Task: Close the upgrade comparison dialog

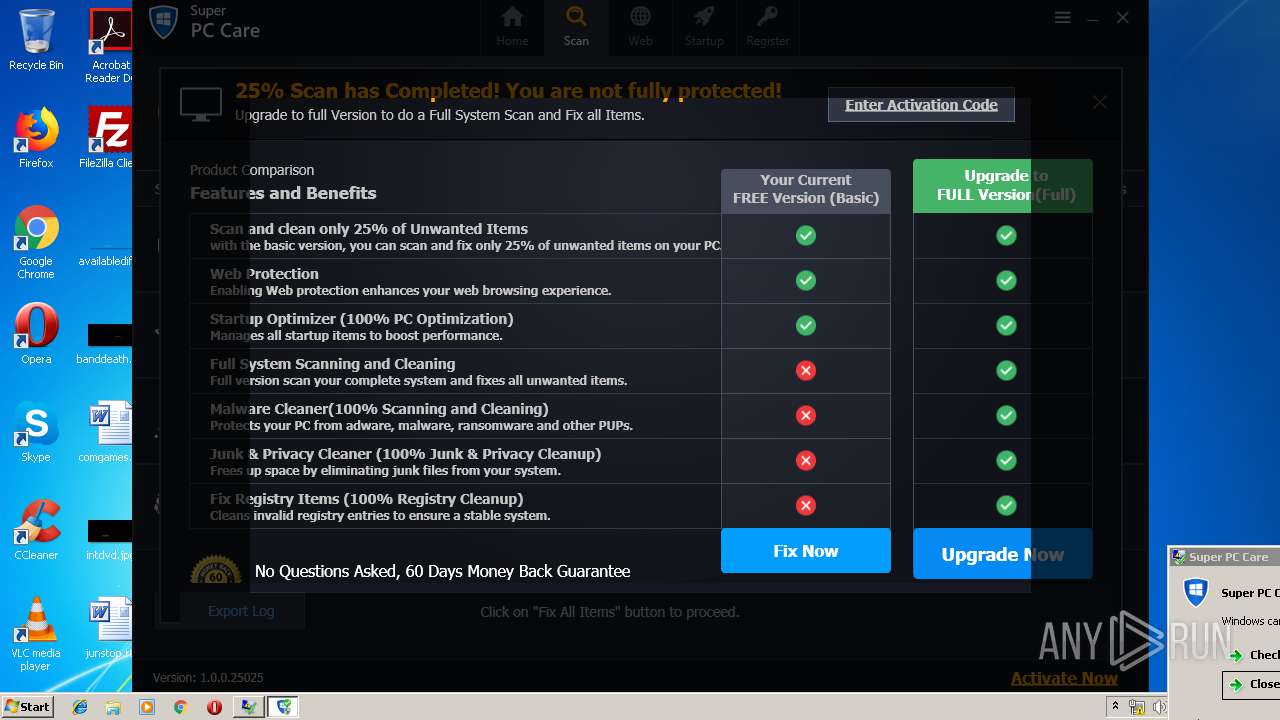Action: pyautogui.click(x=1100, y=102)
